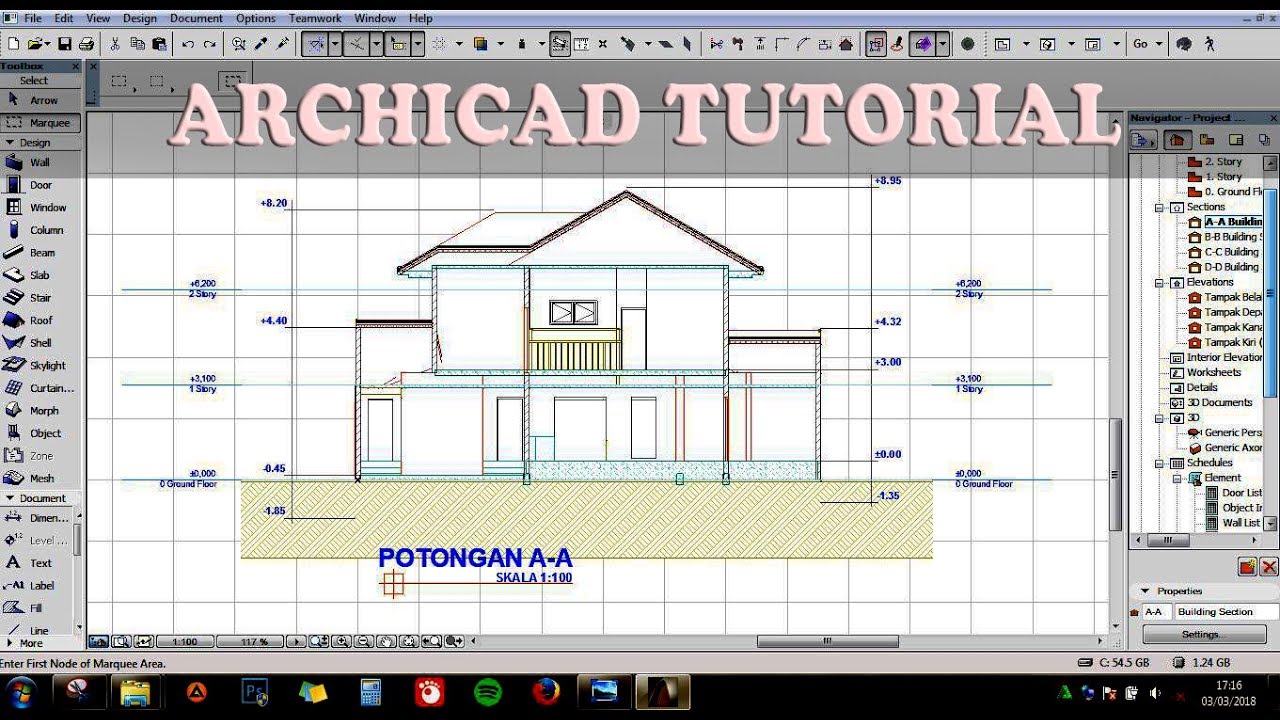
Task: Select the Slab tool
Action: click(x=40, y=275)
